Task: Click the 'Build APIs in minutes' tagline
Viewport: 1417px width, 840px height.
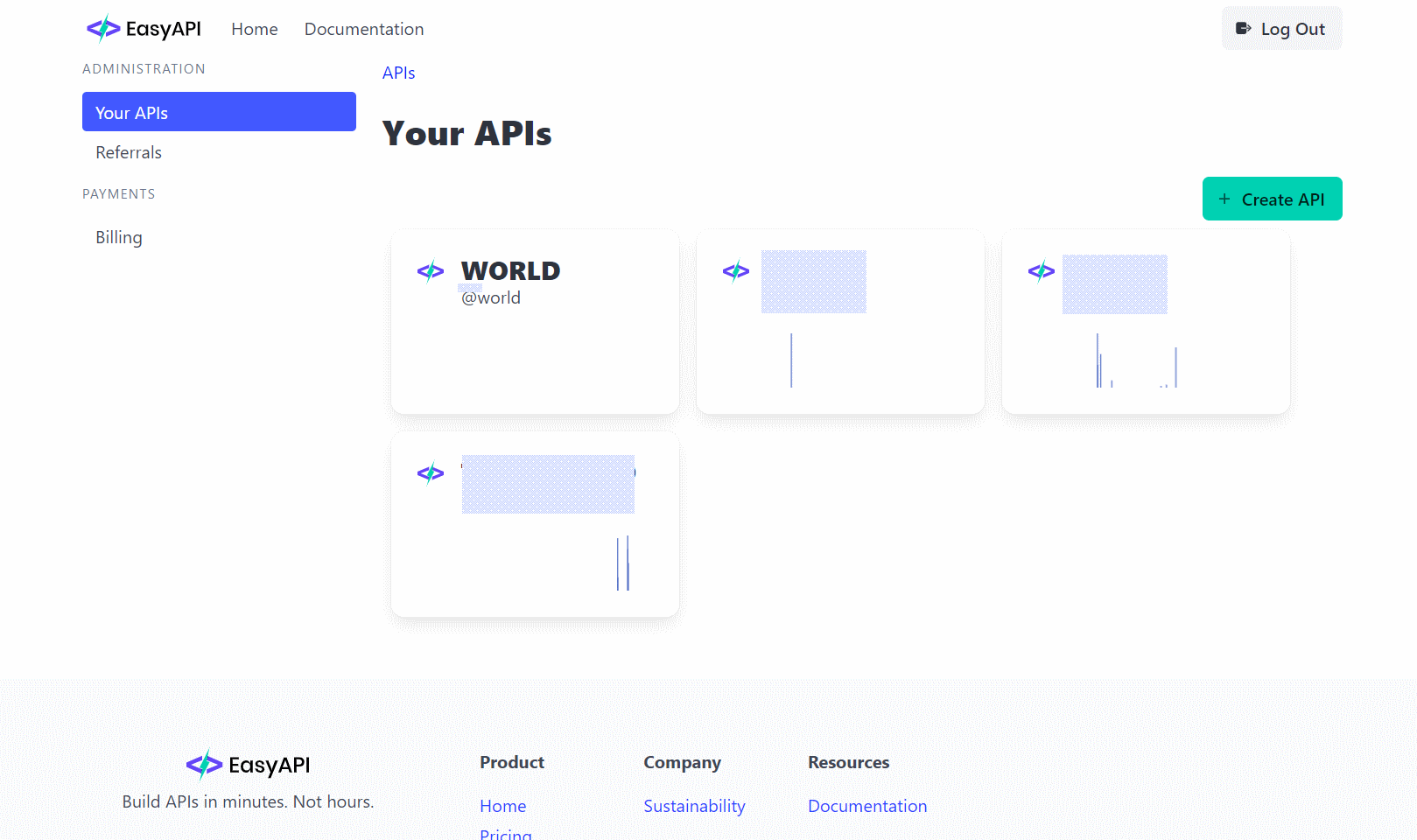Action: 249,801
